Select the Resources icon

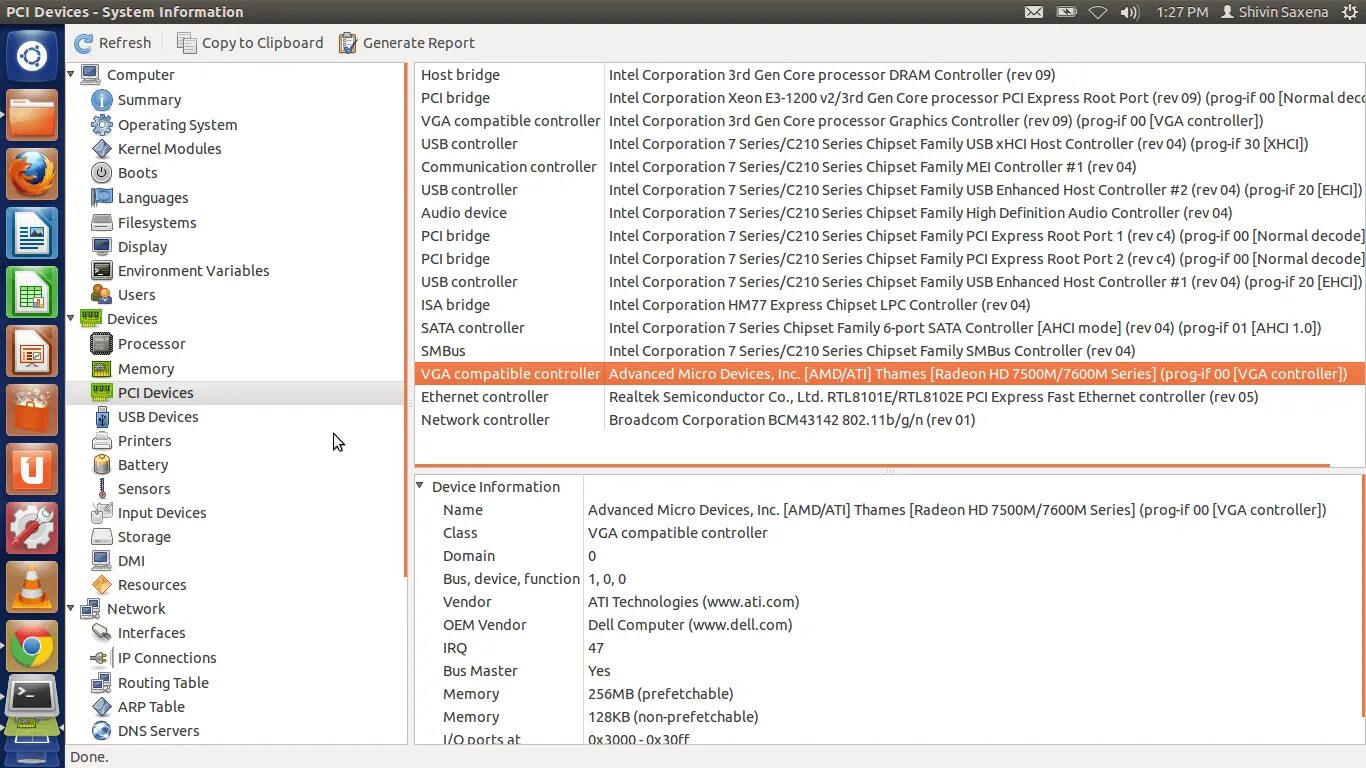(101, 585)
